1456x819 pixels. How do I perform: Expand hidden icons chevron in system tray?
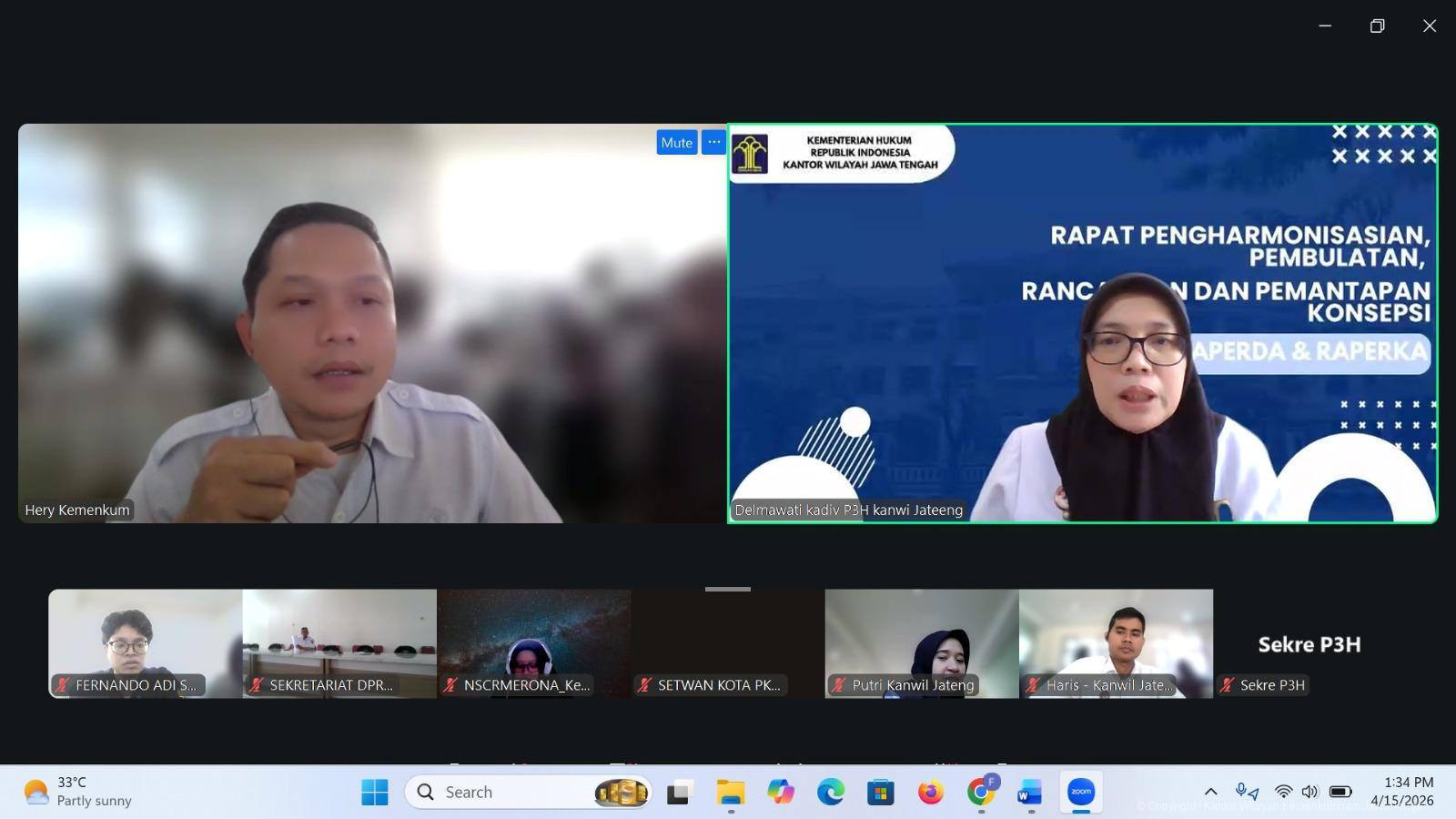(1211, 792)
